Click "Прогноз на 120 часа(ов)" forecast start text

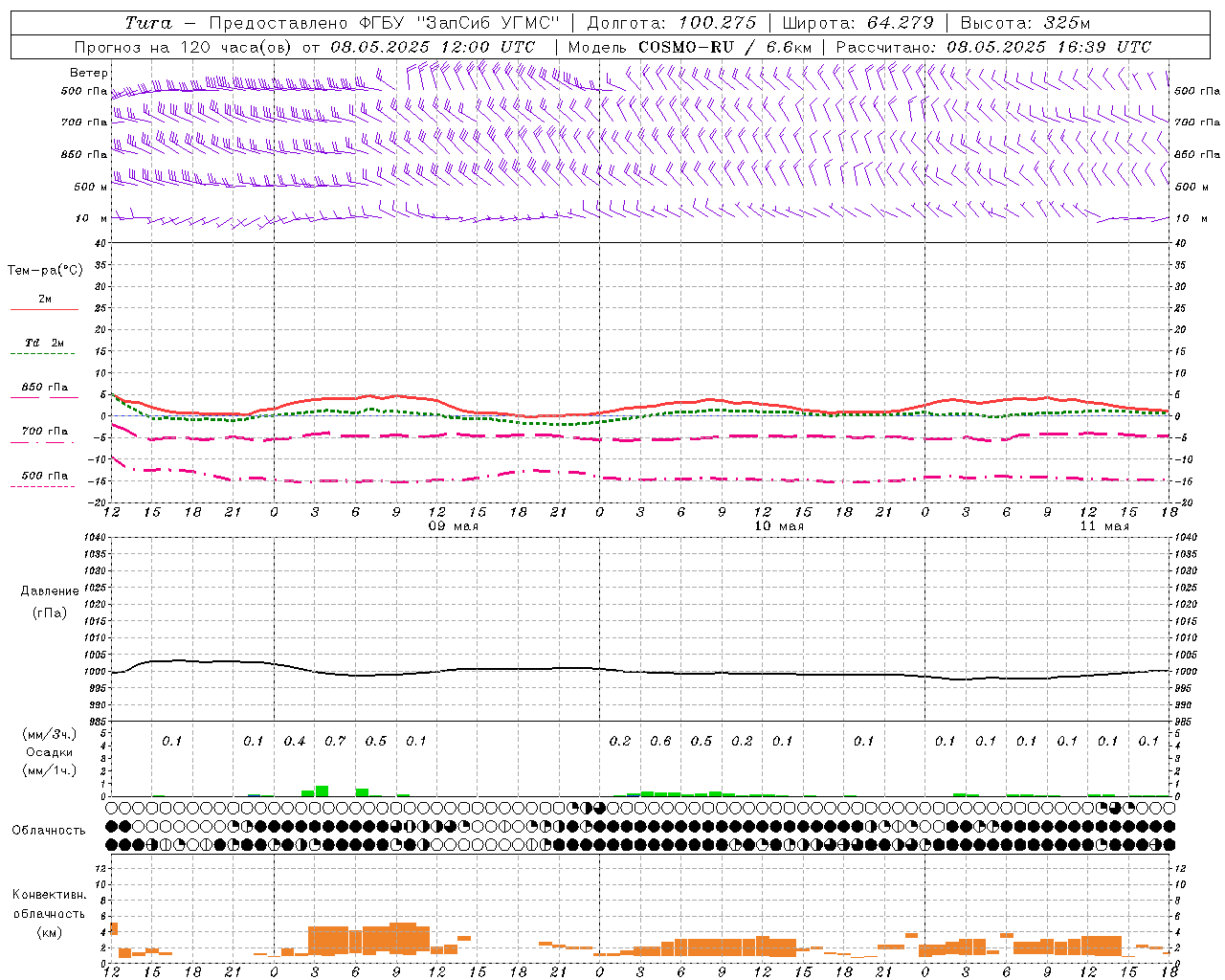pyautogui.click(x=182, y=47)
